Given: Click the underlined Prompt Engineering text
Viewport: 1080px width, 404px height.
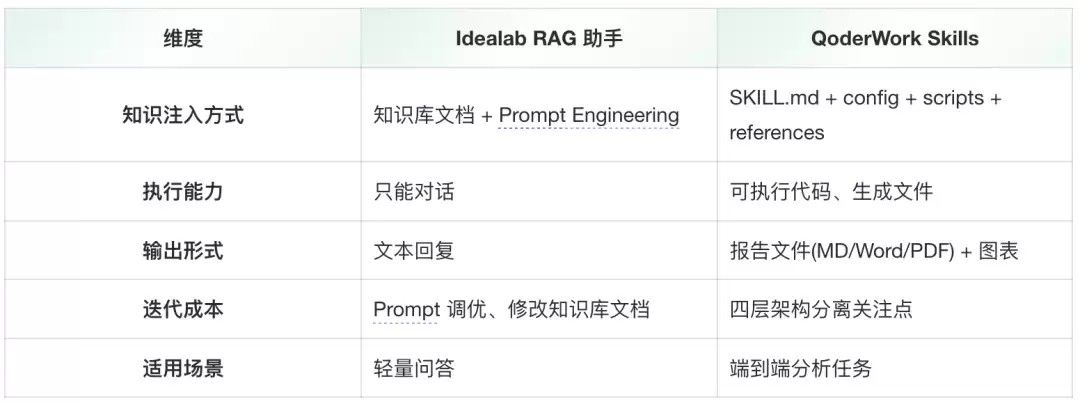Looking at the screenshot, I should click(x=589, y=115).
